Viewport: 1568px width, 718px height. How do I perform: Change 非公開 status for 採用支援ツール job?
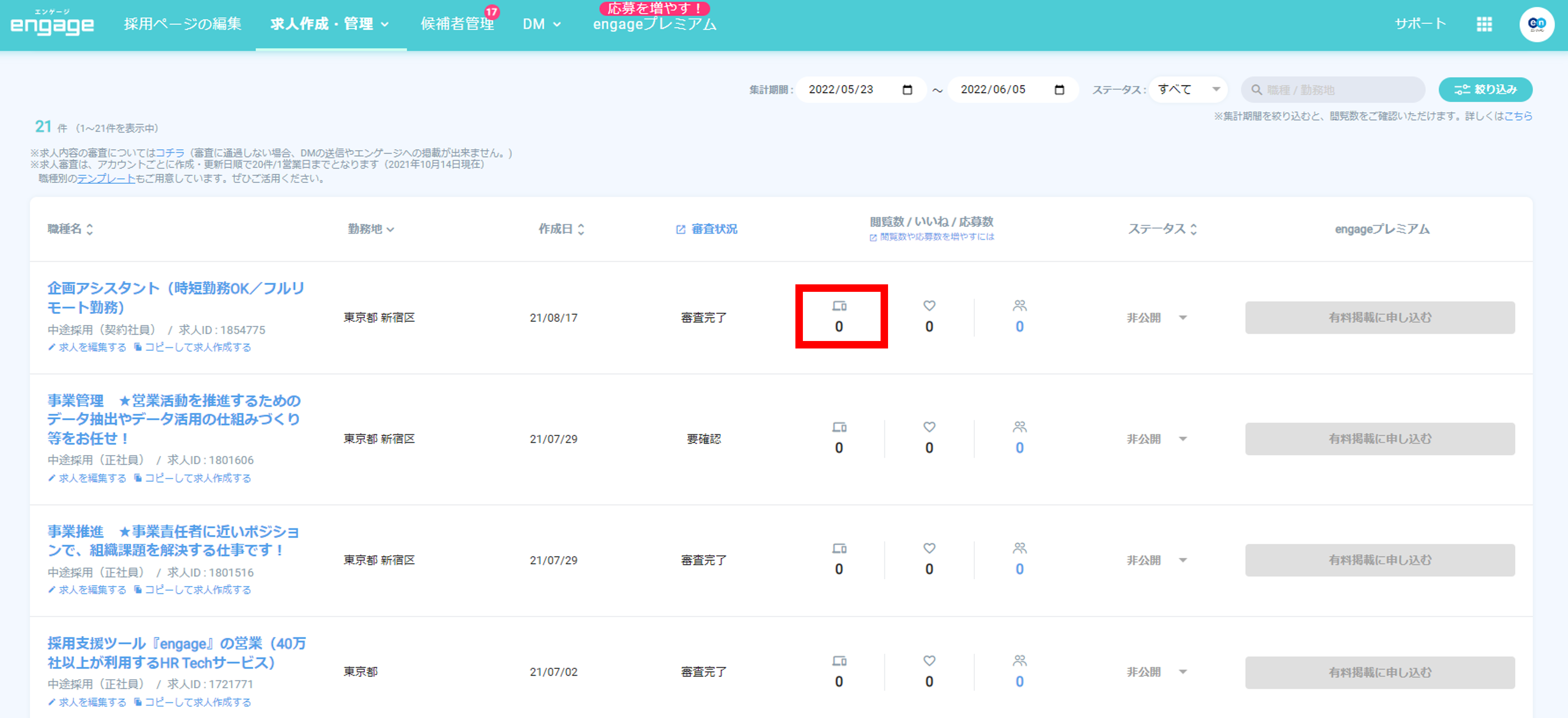click(1156, 672)
